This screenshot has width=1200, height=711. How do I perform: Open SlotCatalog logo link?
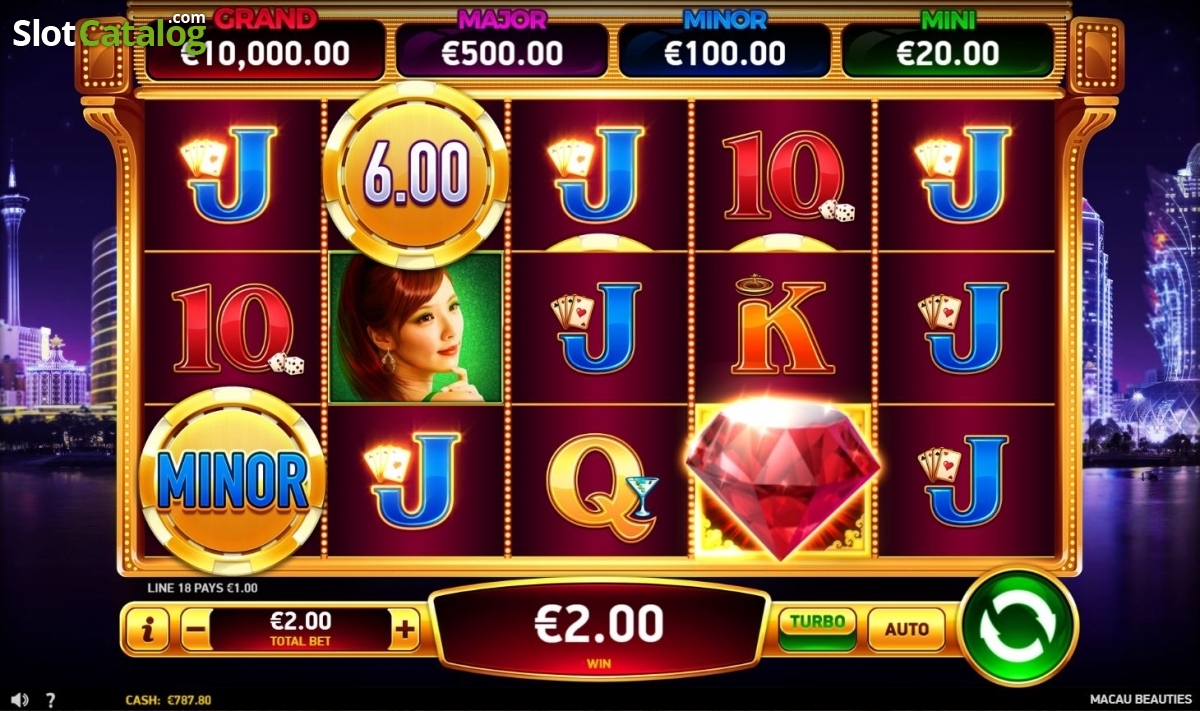point(108,33)
